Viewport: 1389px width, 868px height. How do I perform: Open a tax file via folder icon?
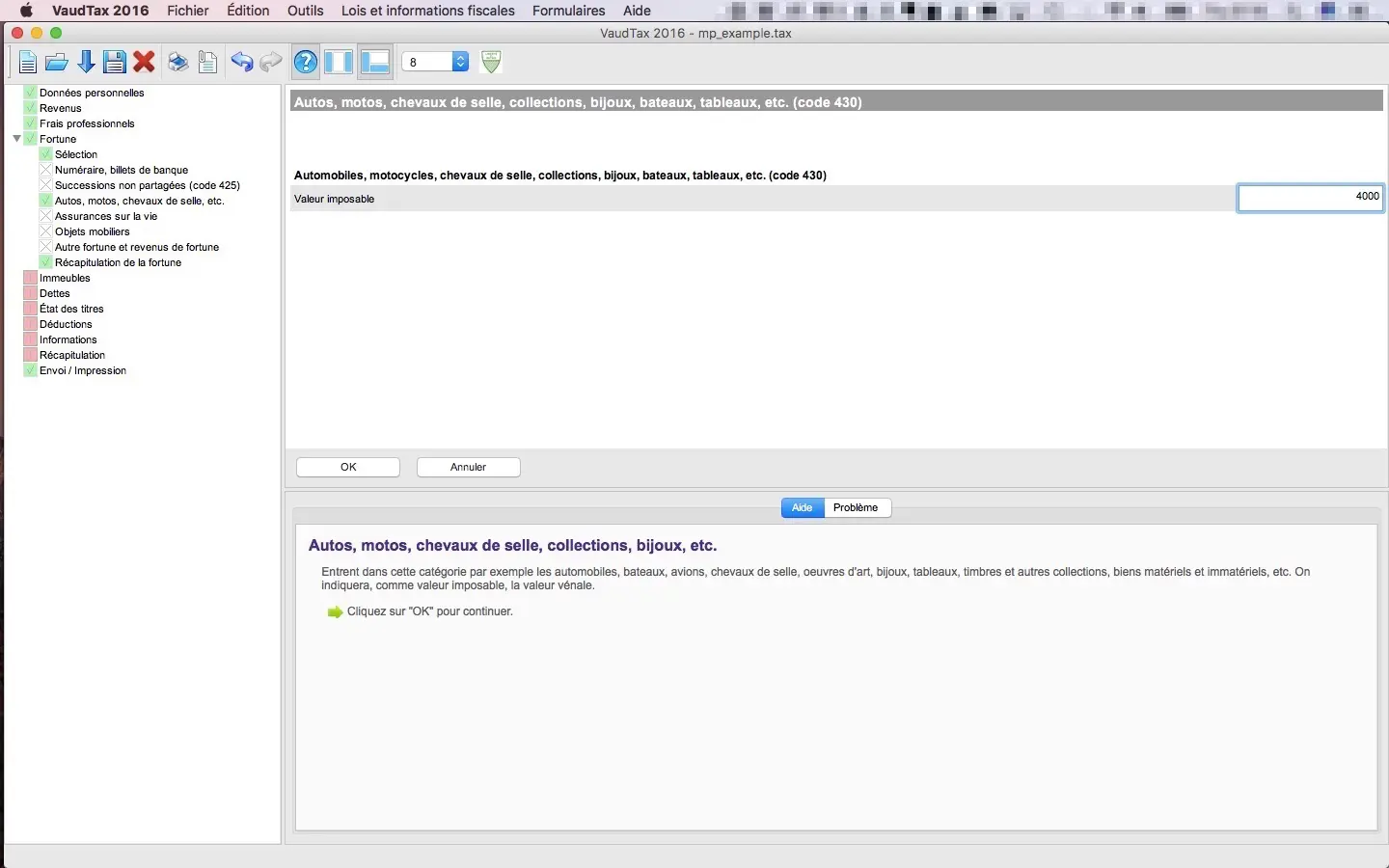tap(57, 63)
